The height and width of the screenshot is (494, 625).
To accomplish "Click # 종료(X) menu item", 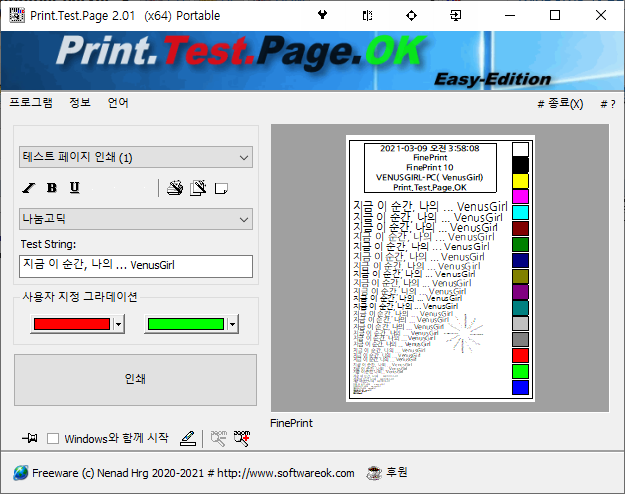I will pos(560,104).
